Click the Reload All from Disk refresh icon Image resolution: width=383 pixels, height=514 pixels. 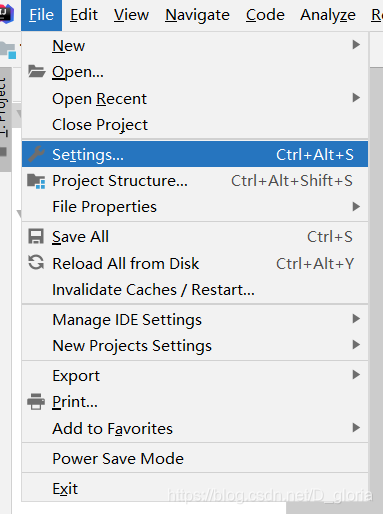point(36,263)
